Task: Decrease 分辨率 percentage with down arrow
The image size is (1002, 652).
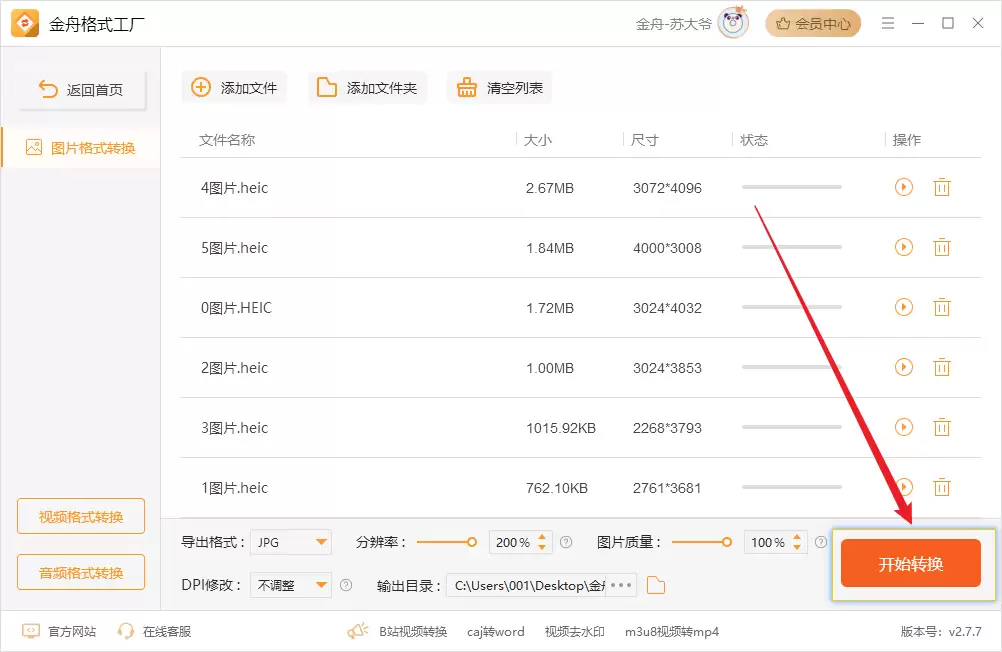Action: click(542, 547)
